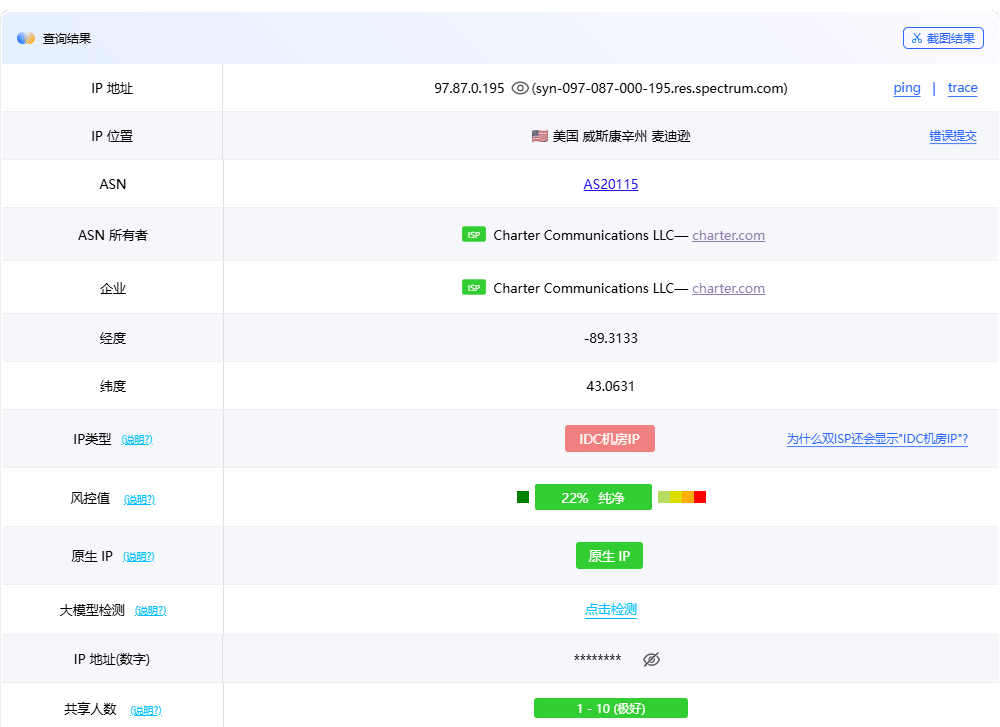Screen dimensions: 1000x727
Task: Click the eye icon beside IP address 97.87.0.195
Action: coord(519,88)
